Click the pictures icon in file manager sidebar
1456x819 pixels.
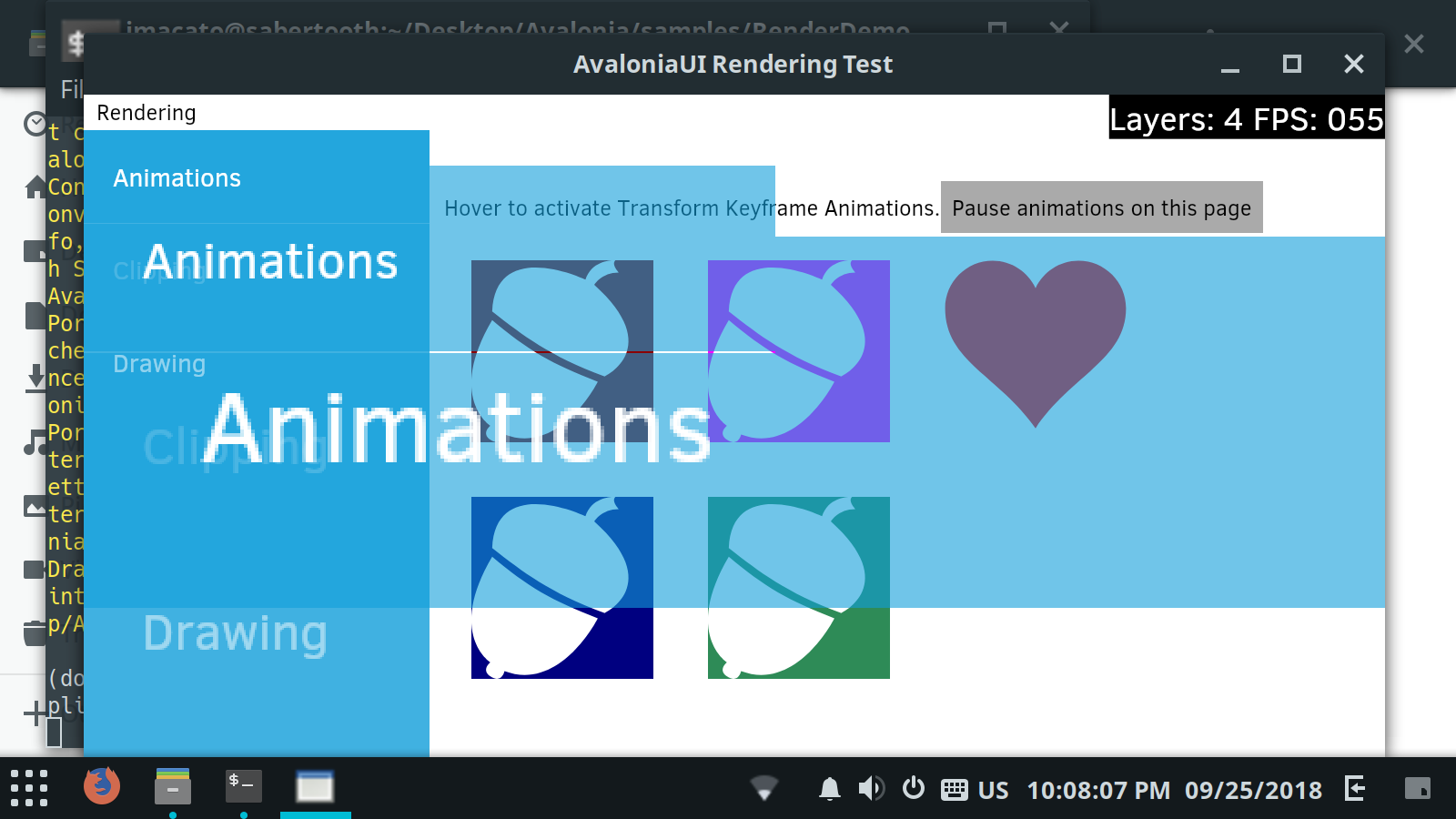[x=35, y=506]
